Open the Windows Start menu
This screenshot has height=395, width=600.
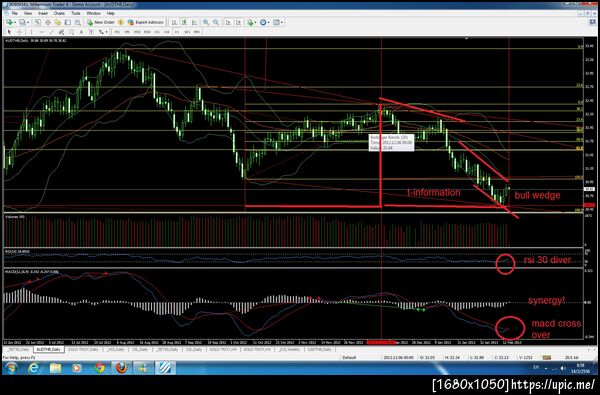pyautogui.click(x=10, y=368)
